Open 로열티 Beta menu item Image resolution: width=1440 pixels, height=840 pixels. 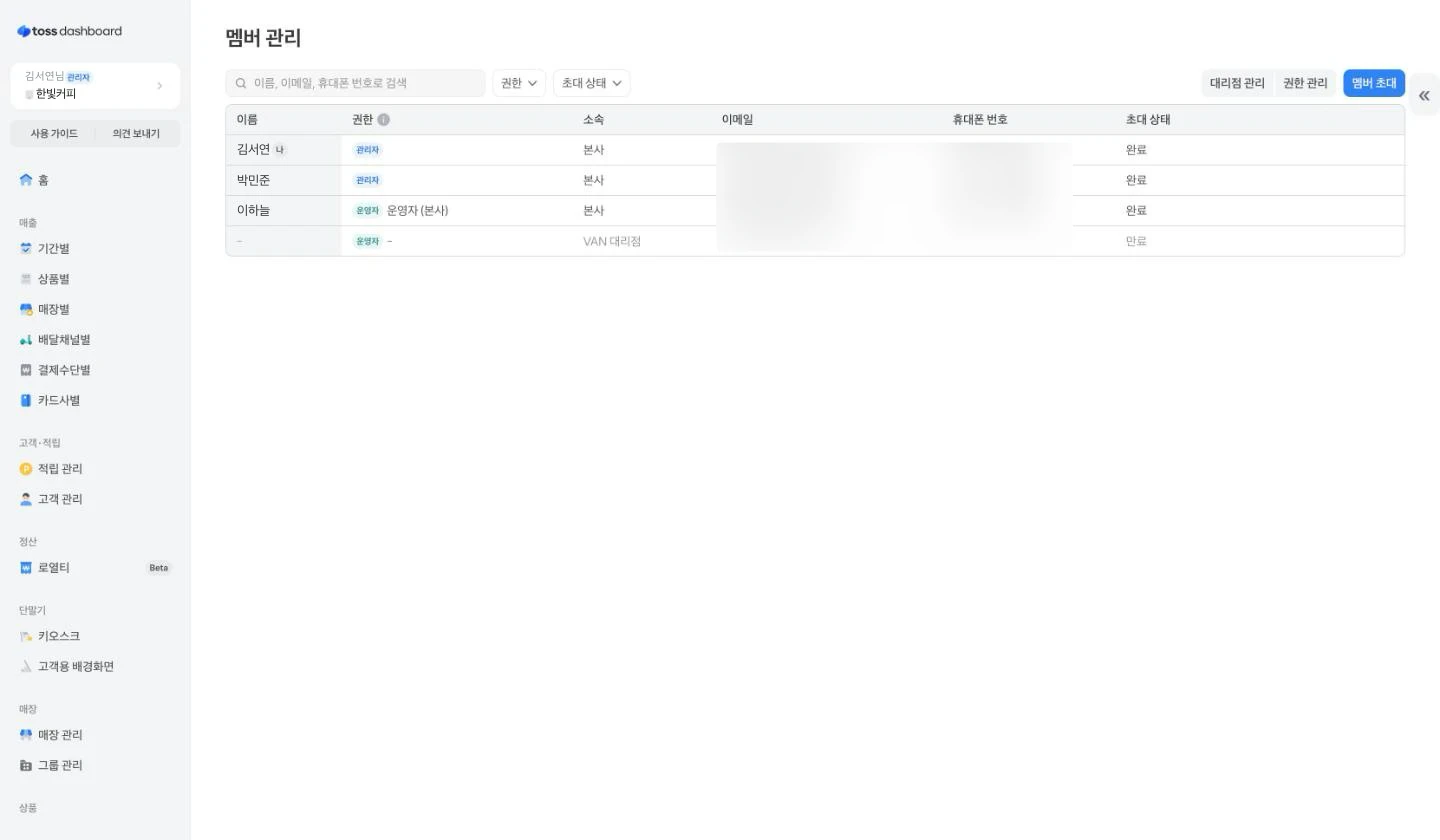95,568
